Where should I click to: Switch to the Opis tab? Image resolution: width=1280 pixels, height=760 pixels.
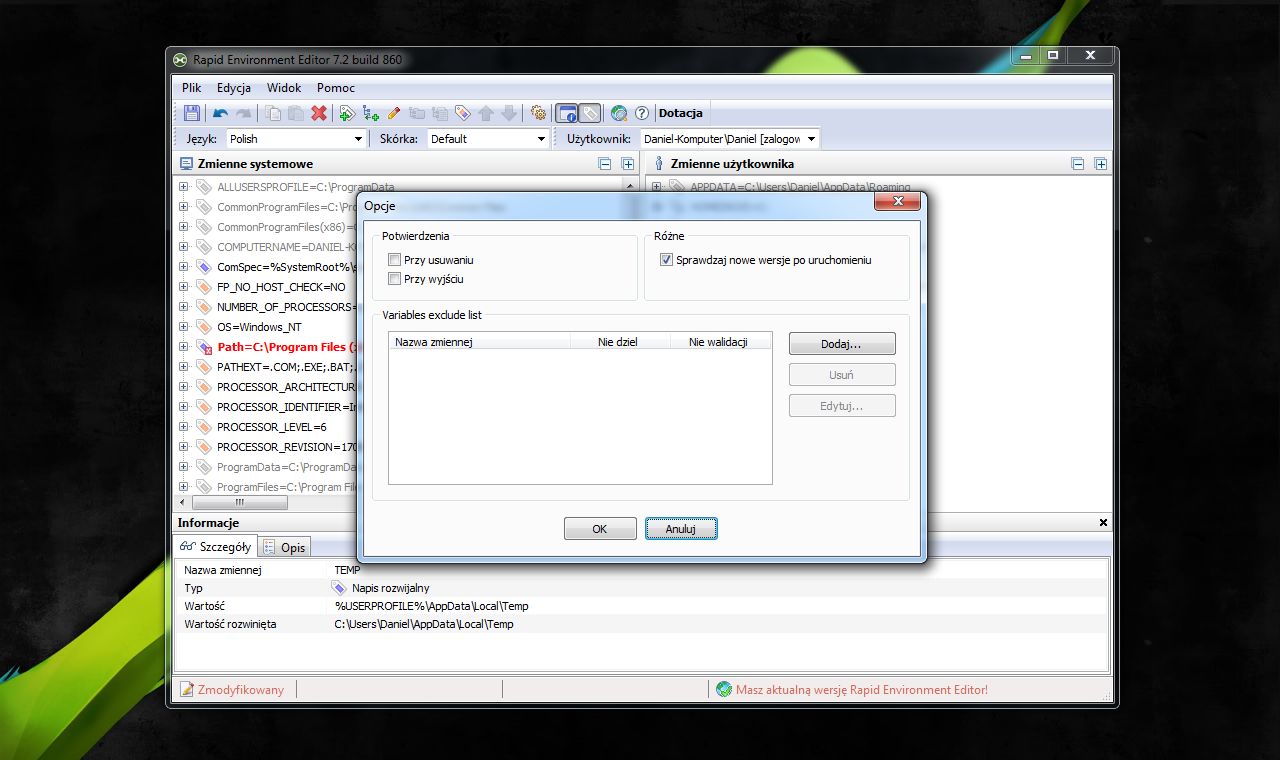click(x=285, y=547)
